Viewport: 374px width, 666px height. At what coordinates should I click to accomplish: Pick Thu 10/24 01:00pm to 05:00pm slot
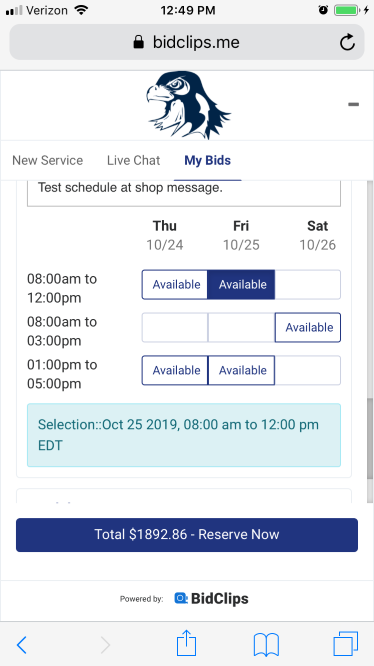pyautogui.click(x=175, y=370)
